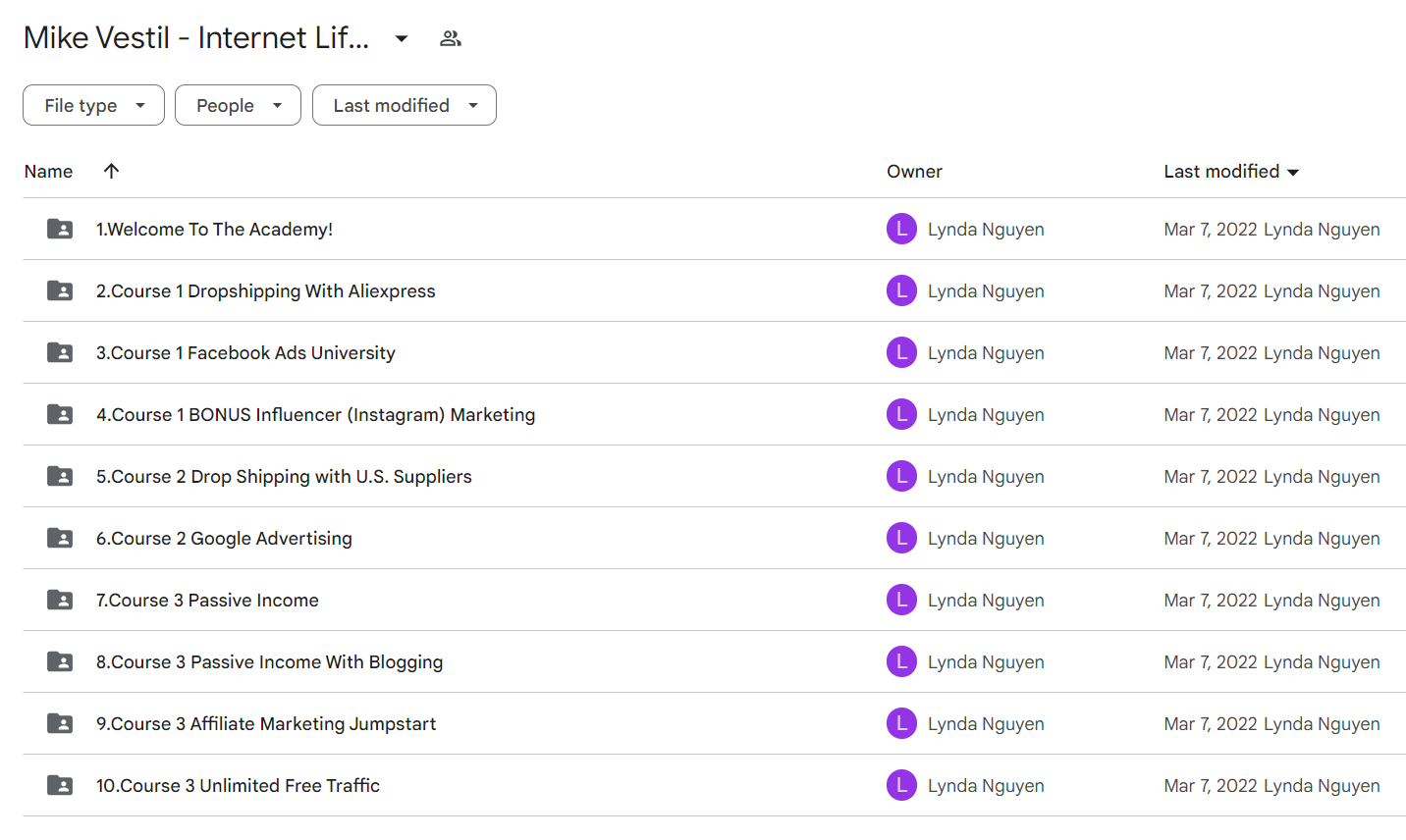The image size is (1406, 840).
Task: Click owner name in Unlimited Free Traffic row
Action: click(986, 785)
